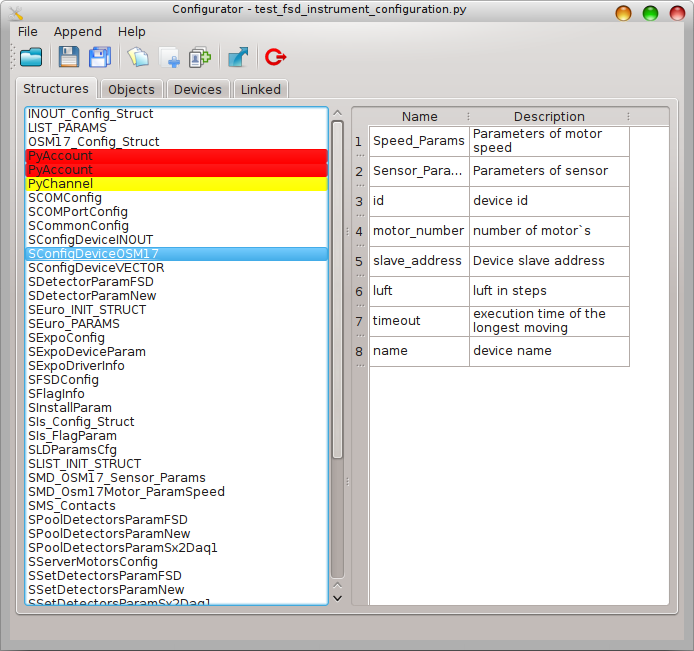Screen dimensions: 694x651
Task: Click the add new page icon
Action: tap(169, 57)
